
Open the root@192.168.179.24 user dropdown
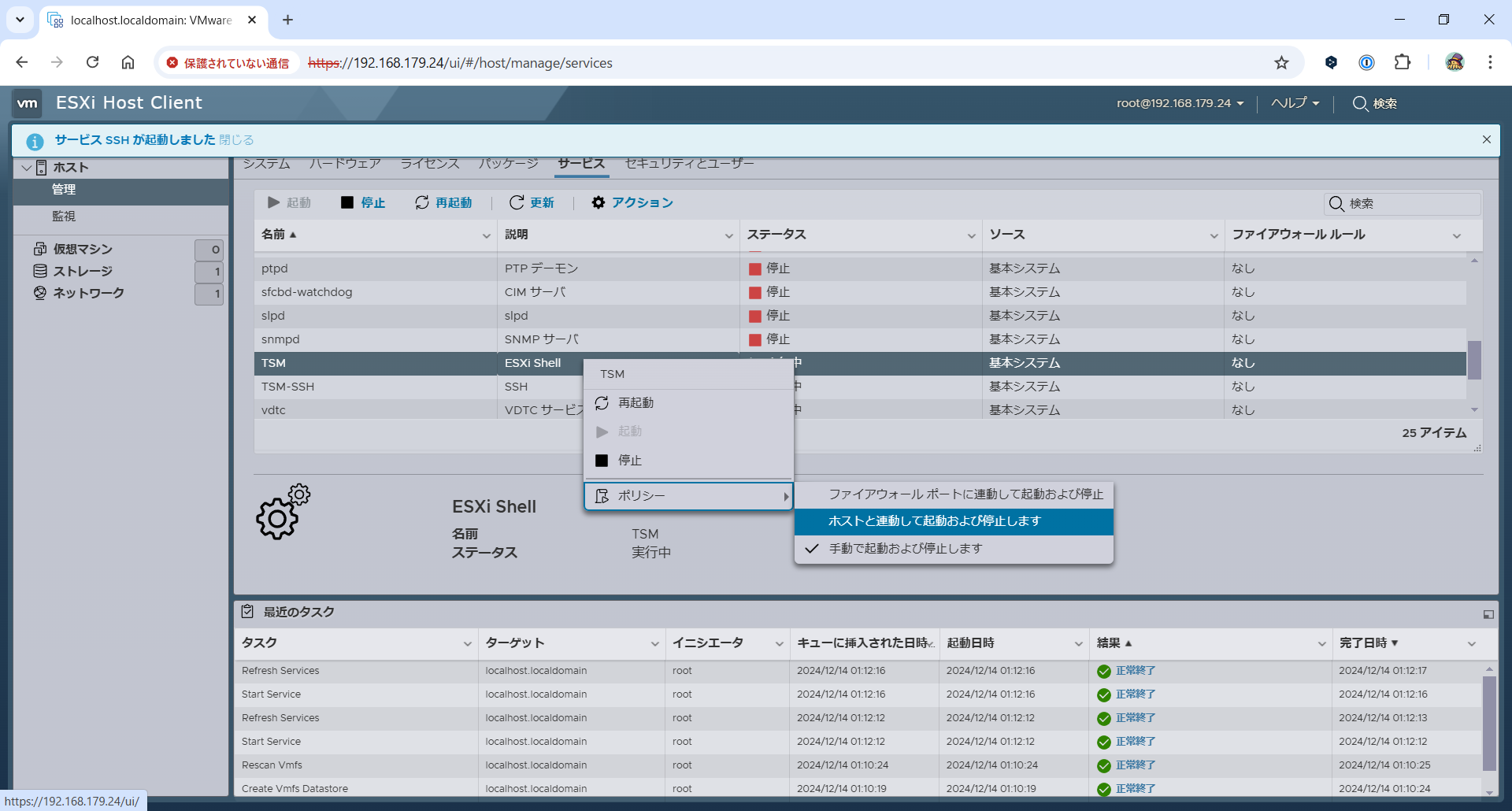tap(1180, 103)
